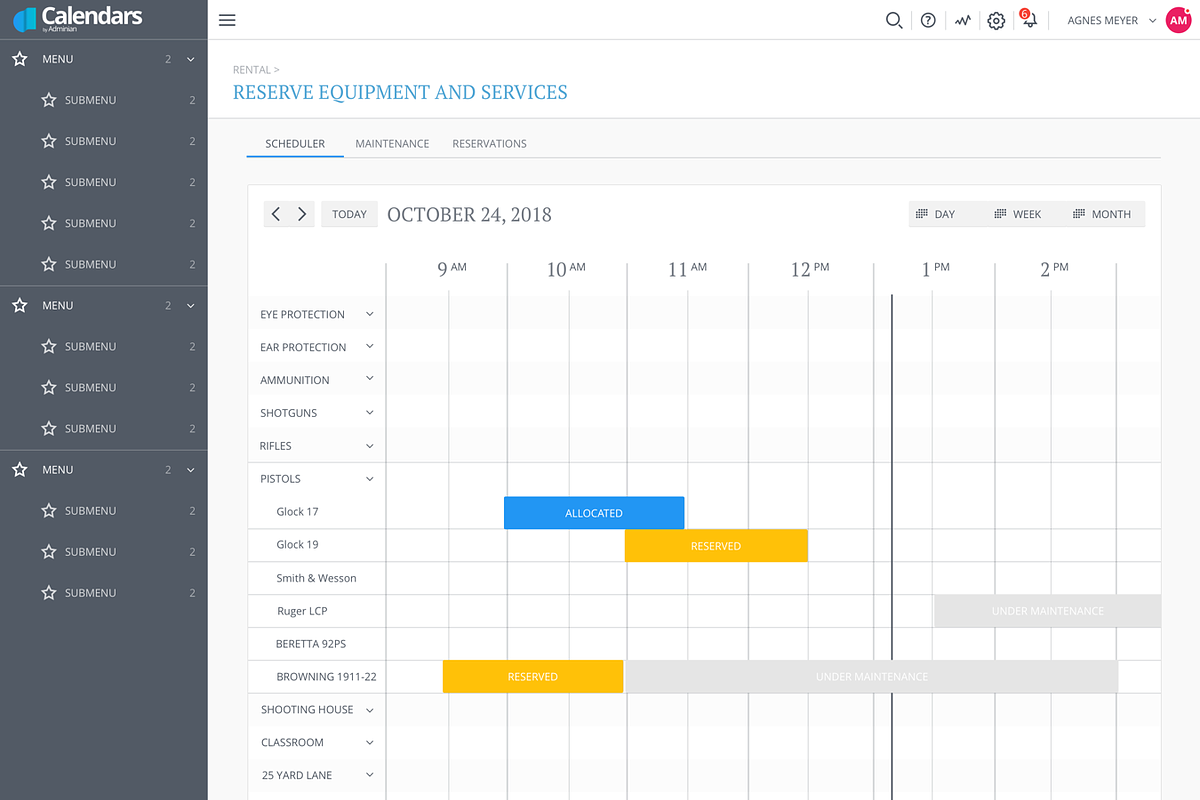Switch to Month view
This screenshot has height=800, width=1200.
pyautogui.click(x=1102, y=214)
